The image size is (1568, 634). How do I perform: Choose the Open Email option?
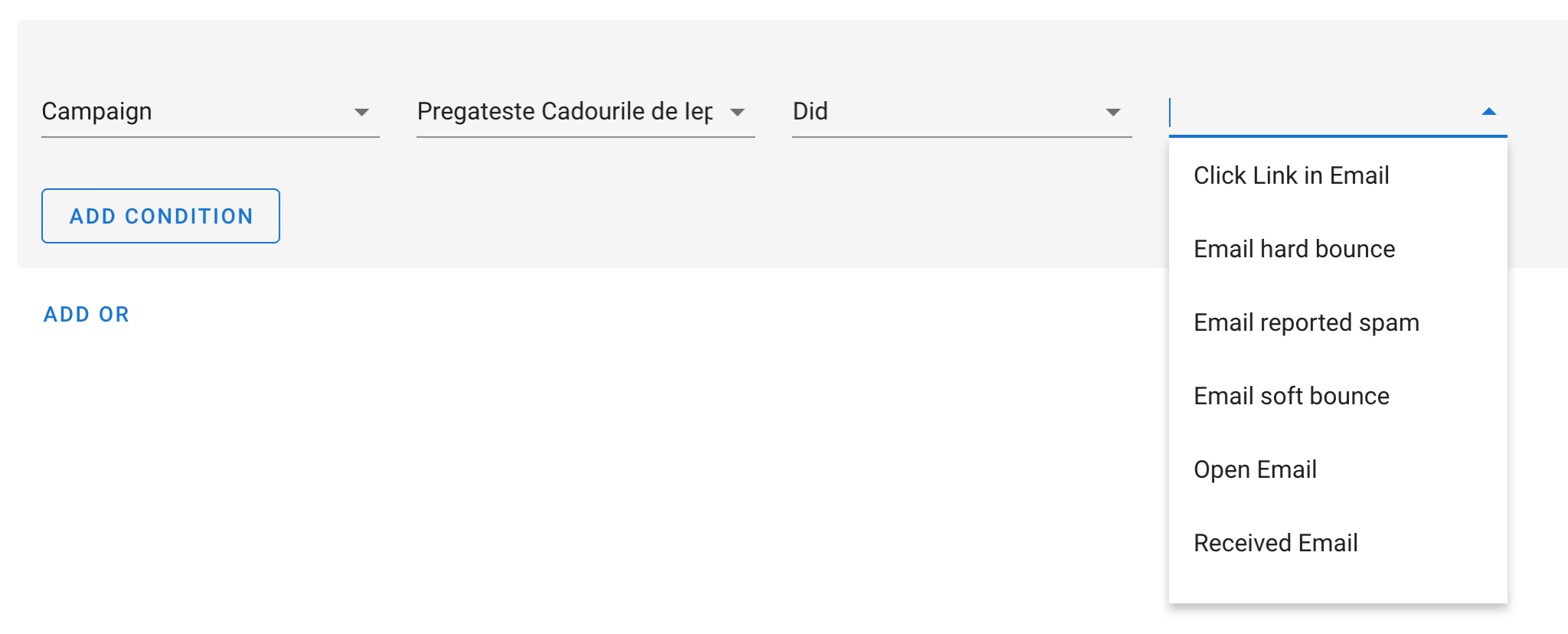tap(1255, 470)
